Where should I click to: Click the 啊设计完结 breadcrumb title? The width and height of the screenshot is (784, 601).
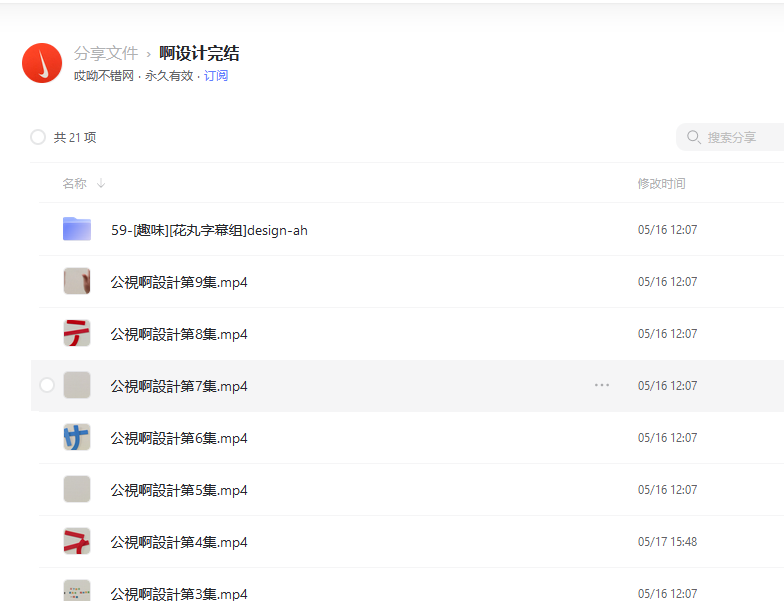coord(199,54)
